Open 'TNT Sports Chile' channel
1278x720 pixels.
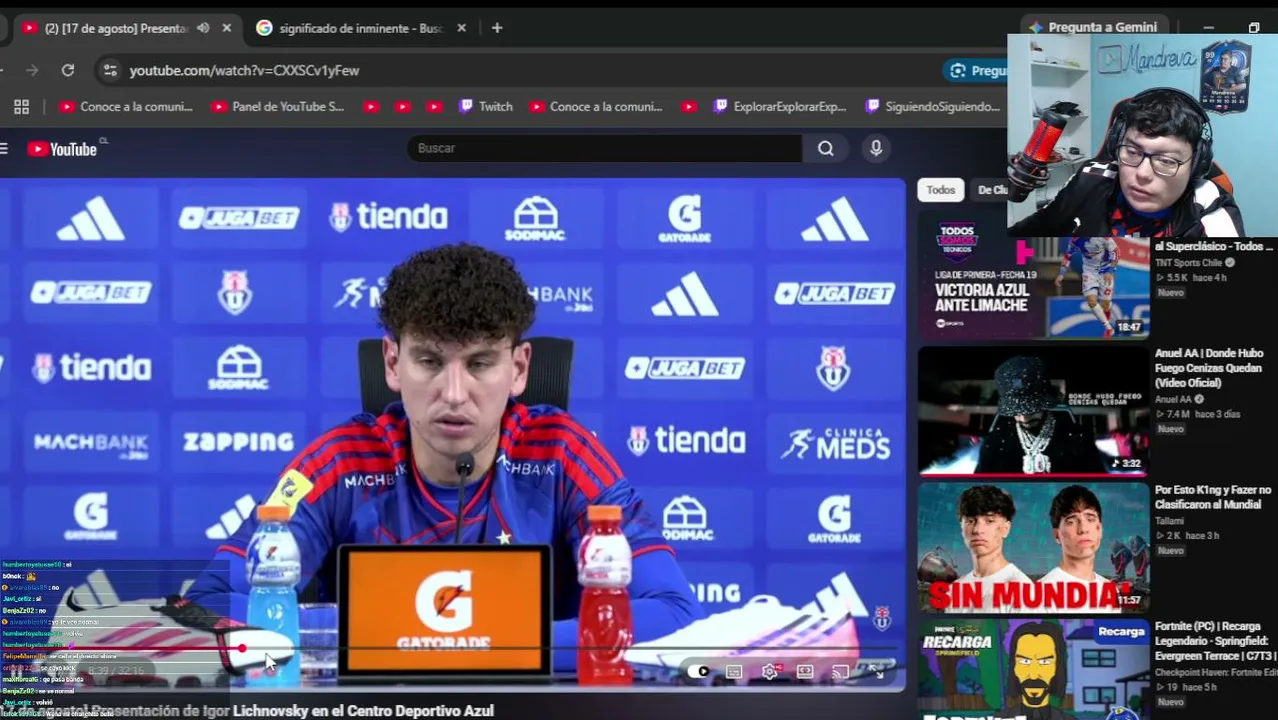1189,263
